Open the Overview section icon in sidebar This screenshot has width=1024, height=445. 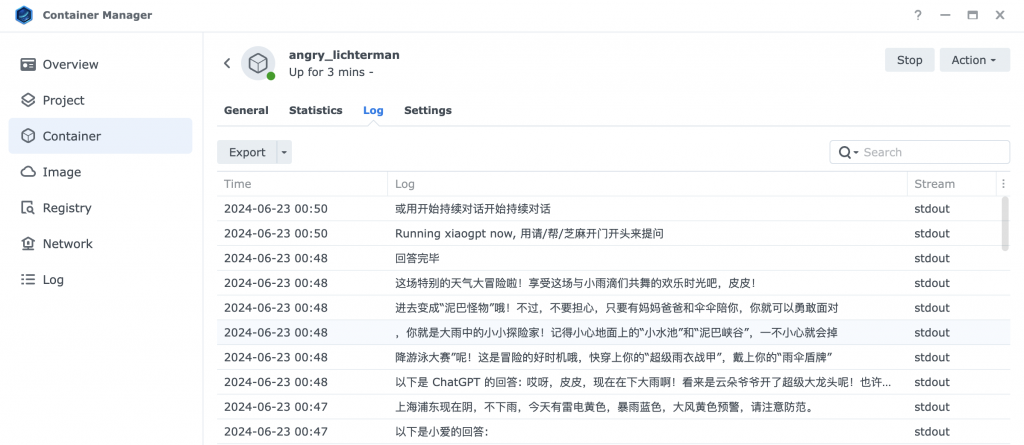(28, 64)
